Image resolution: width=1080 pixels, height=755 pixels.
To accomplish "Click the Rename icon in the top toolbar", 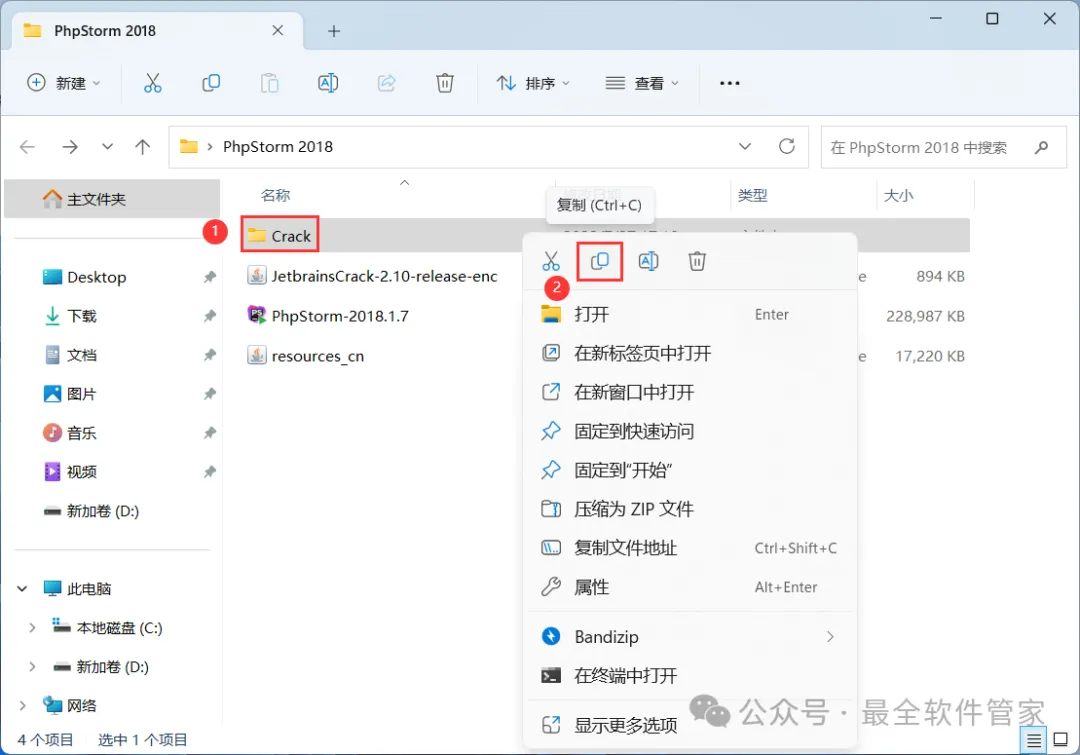I will [x=328, y=83].
